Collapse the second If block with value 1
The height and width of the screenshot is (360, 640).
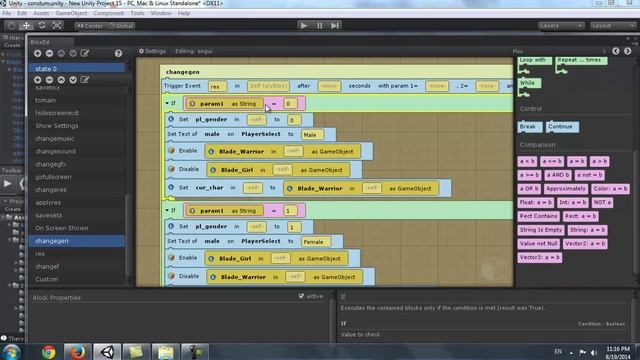(x=167, y=210)
